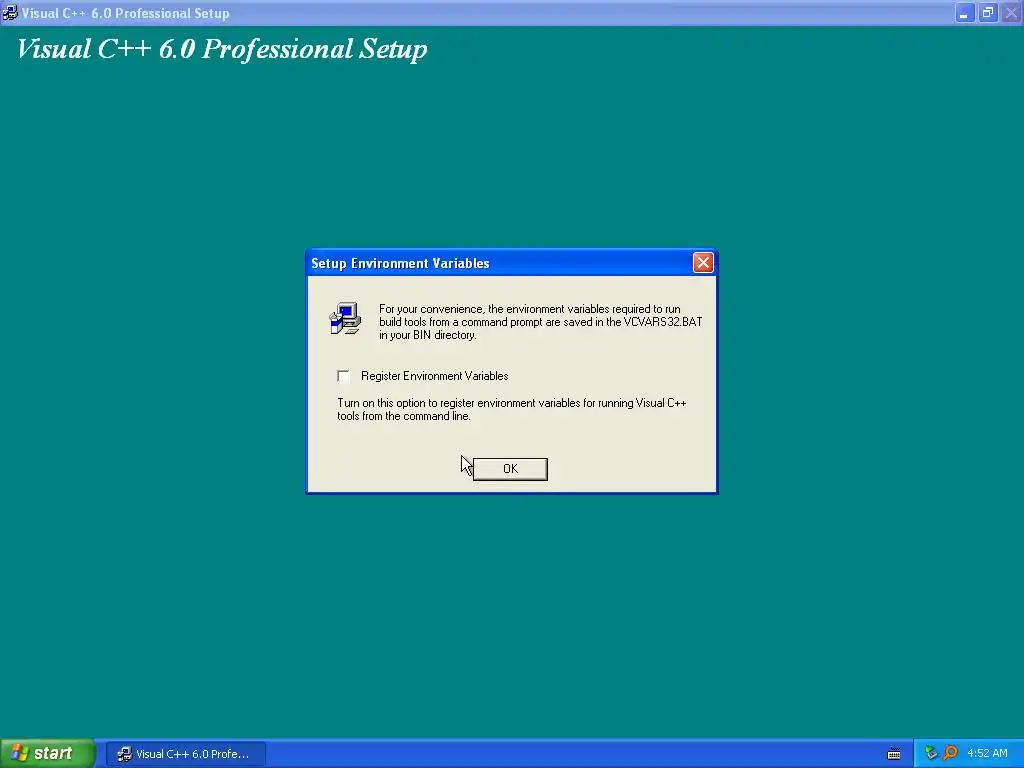Close the Setup Environment Variables dialog
Image resolution: width=1024 pixels, height=768 pixels.
(x=703, y=263)
